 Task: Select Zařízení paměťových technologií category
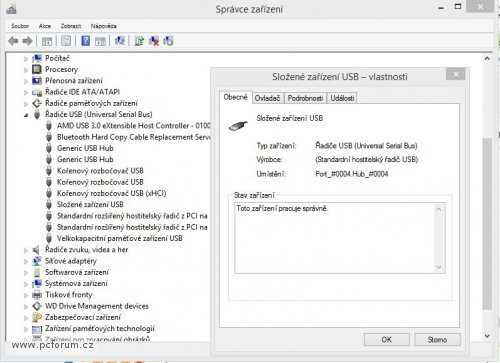pos(100,329)
